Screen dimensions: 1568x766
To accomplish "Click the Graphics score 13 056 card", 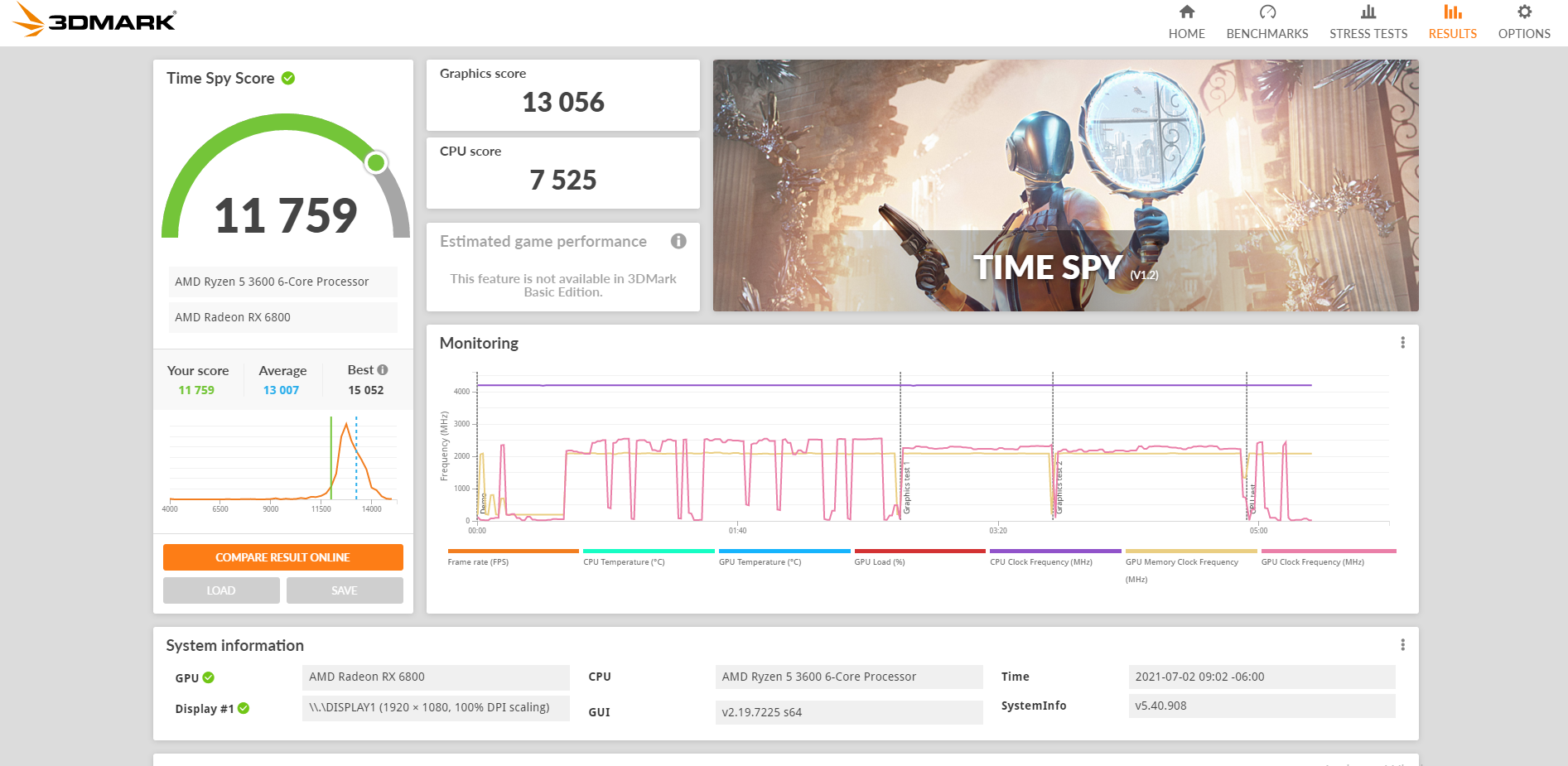I will tap(563, 95).
